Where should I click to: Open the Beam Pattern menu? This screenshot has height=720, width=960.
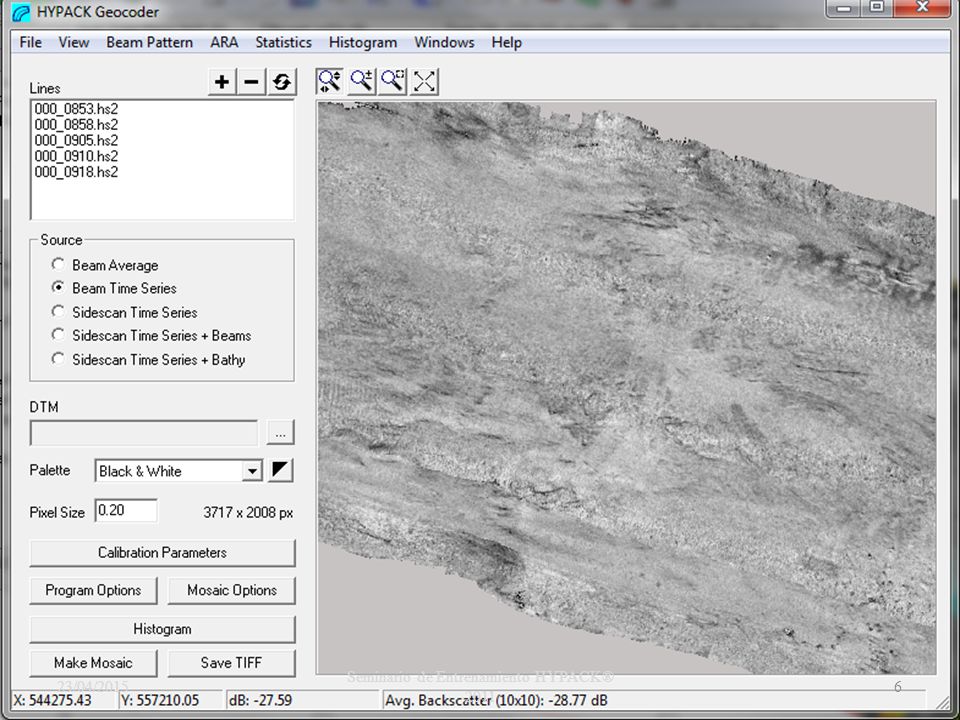click(149, 42)
